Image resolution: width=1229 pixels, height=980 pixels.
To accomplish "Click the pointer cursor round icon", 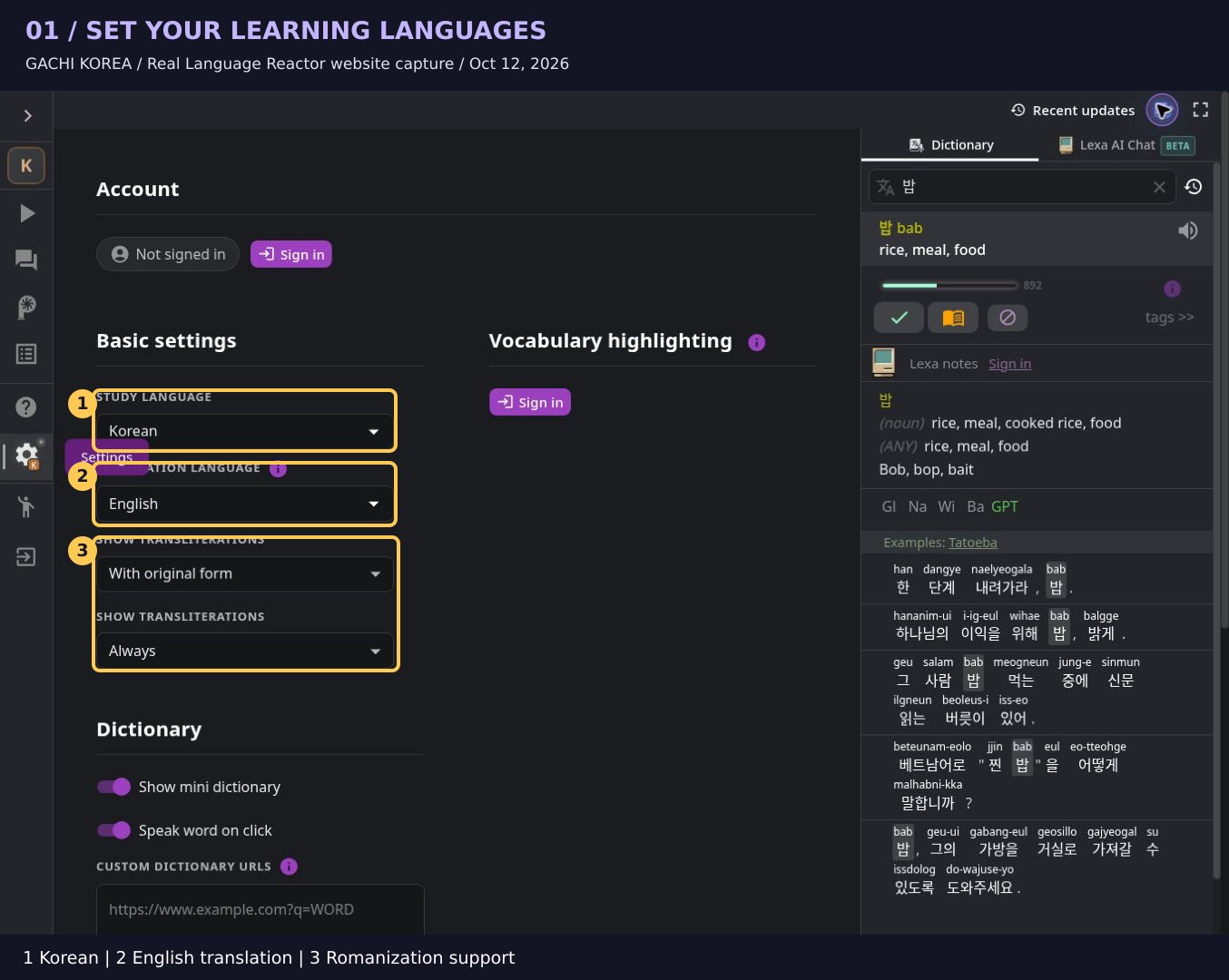I will (1162, 111).
